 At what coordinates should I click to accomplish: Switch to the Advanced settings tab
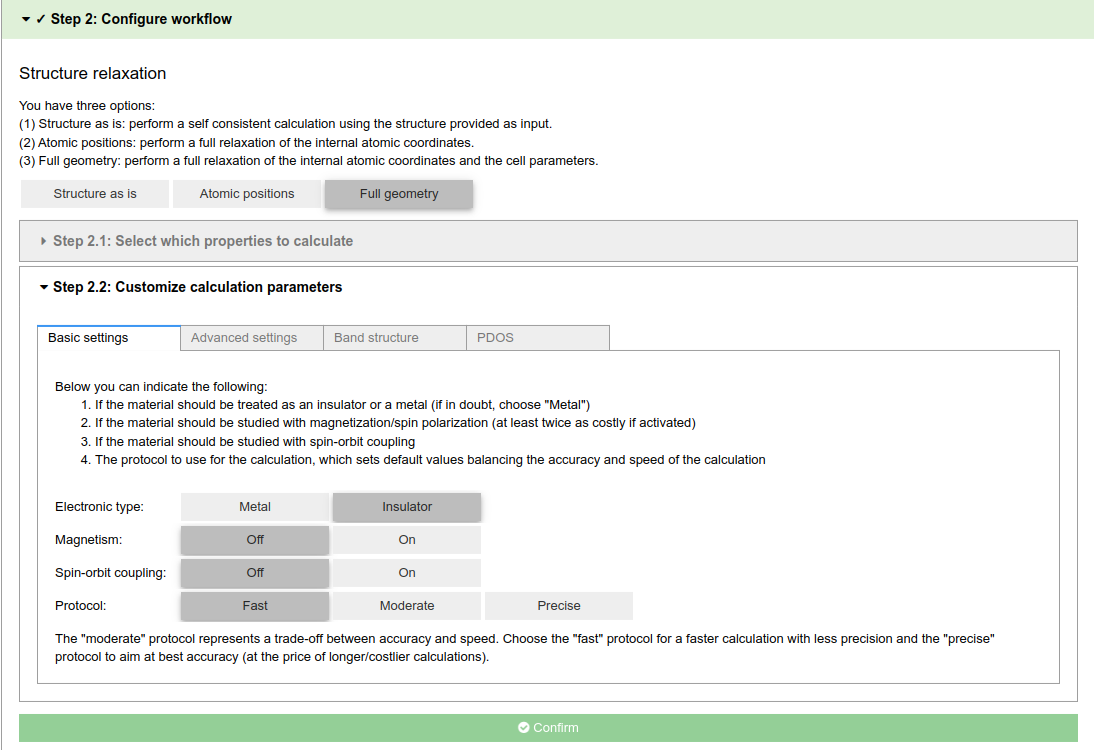[x=250, y=337]
